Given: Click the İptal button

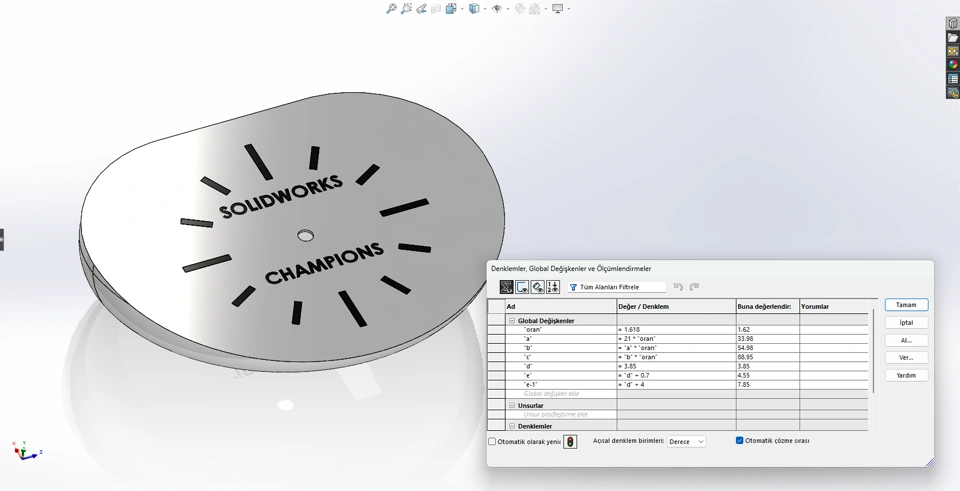Looking at the screenshot, I should pyautogui.click(x=906, y=323).
